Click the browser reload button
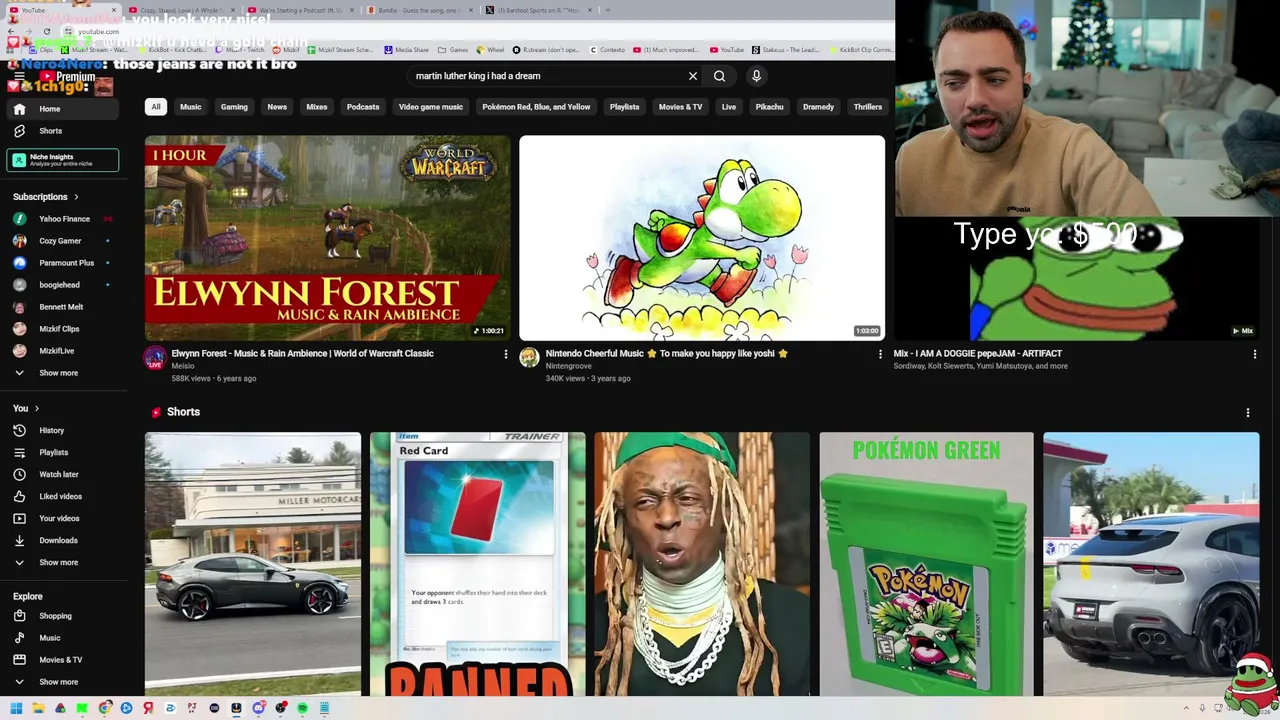The image size is (1280, 720). click(x=46, y=32)
